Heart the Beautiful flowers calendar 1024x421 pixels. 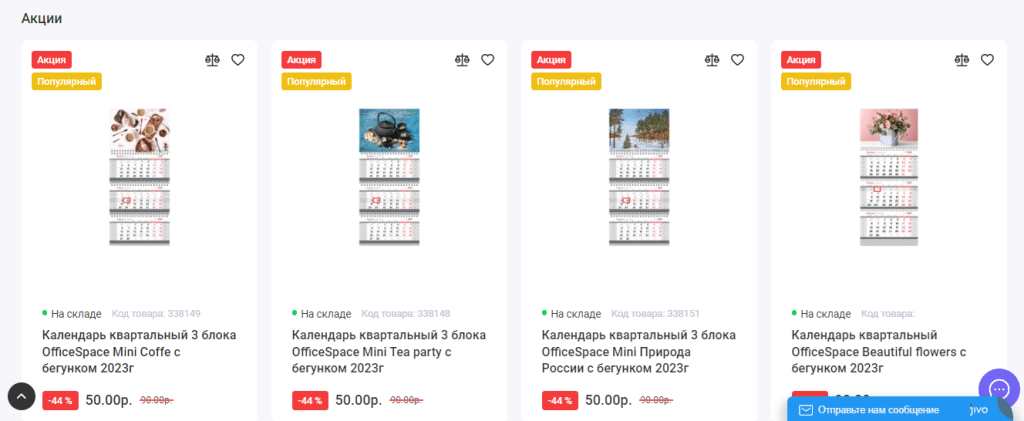tap(988, 60)
